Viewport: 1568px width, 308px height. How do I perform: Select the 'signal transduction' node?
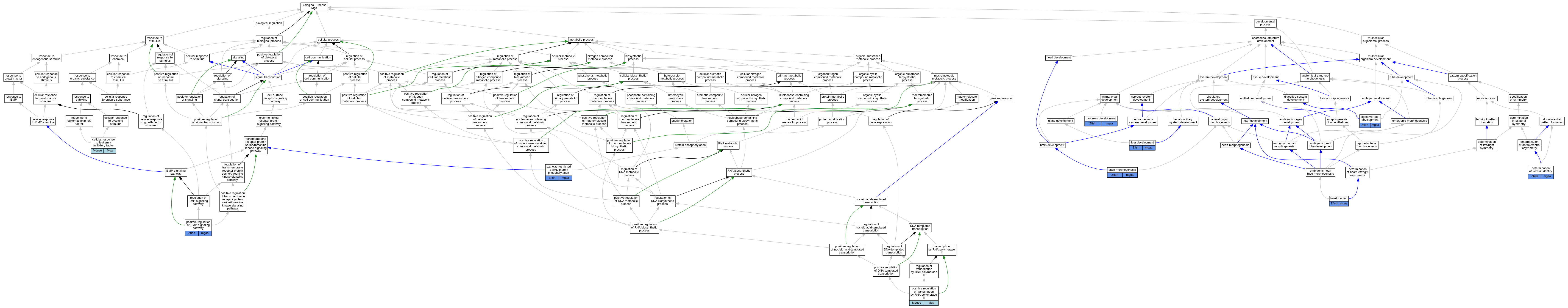268,77
